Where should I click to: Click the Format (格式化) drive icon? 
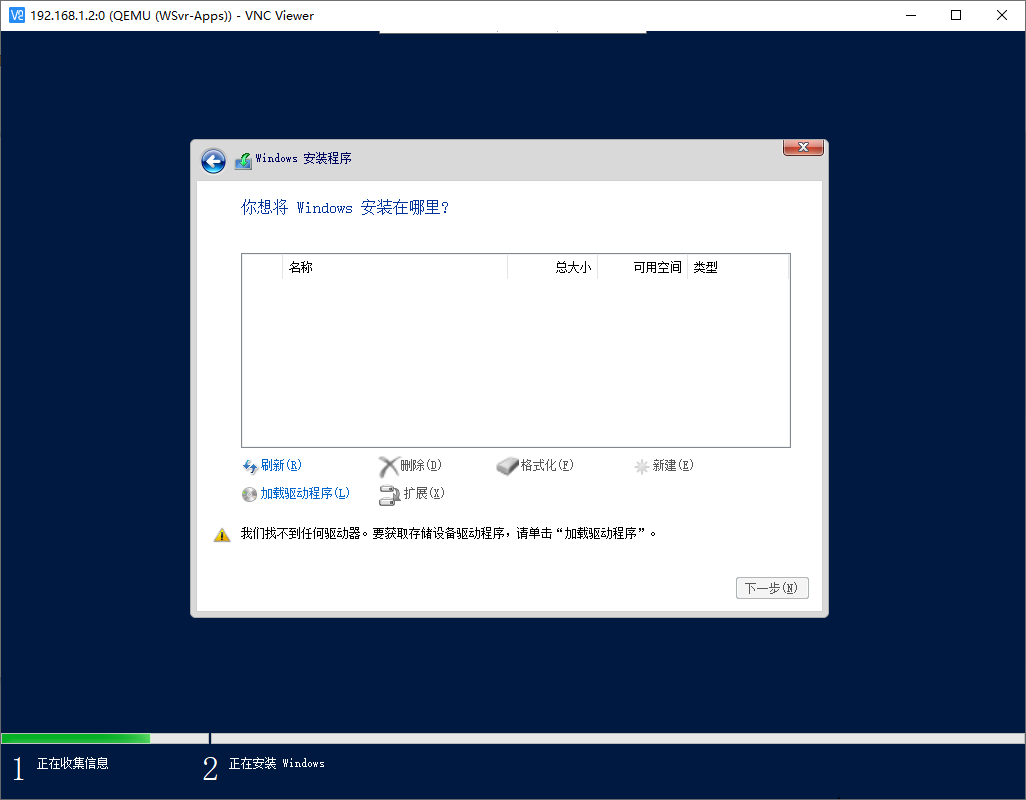507,466
